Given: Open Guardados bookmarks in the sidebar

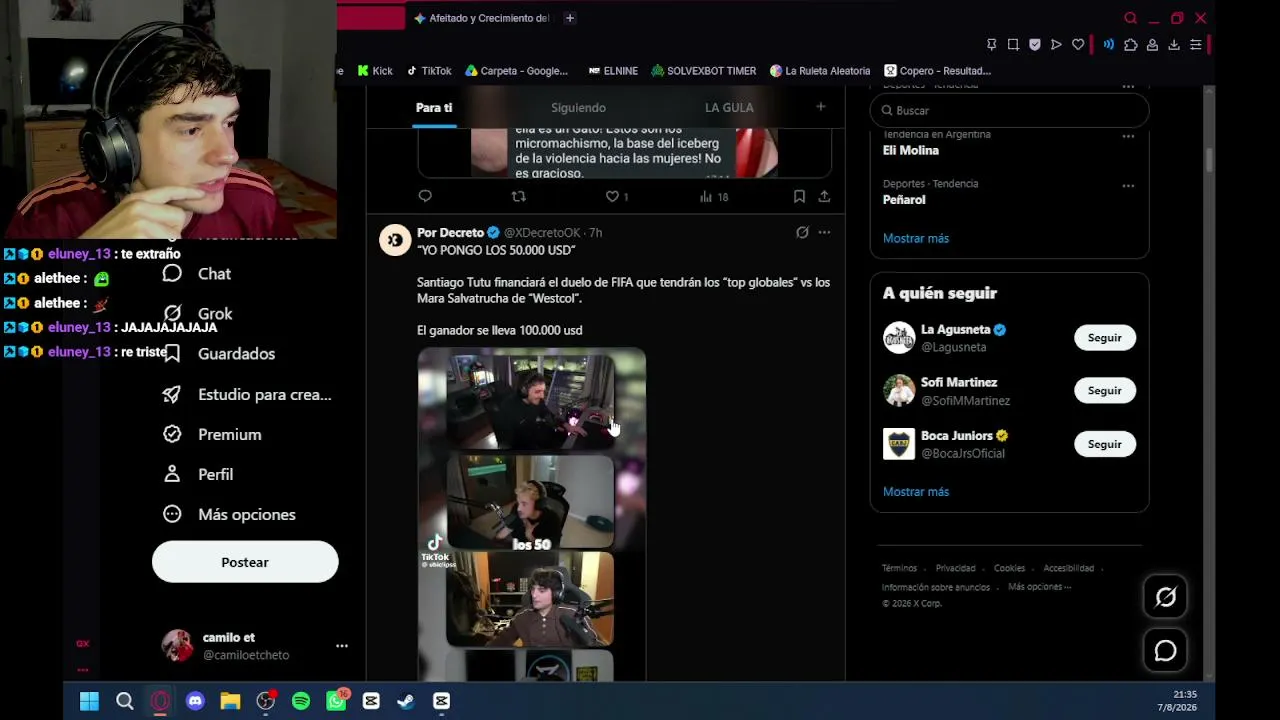Looking at the screenshot, I should [x=219, y=354].
